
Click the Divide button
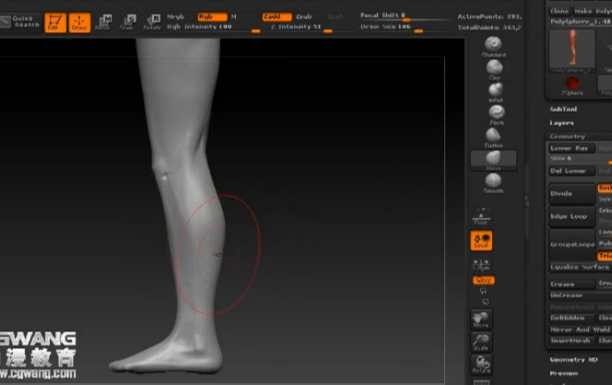[572, 194]
